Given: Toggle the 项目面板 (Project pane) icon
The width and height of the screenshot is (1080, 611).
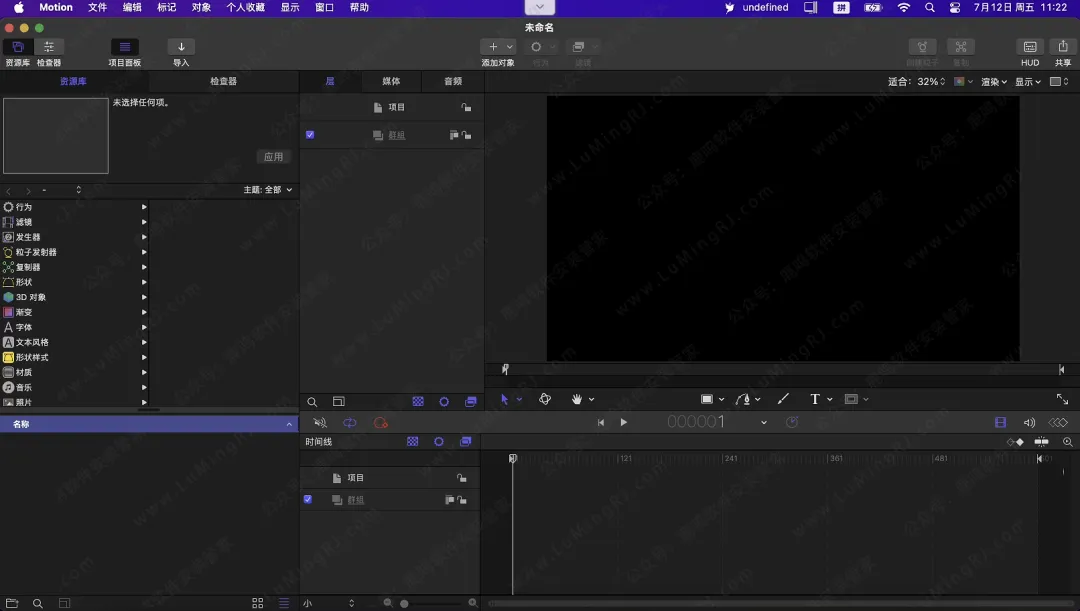Looking at the screenshot, I should pyautogui.click(x=124, y=47).
